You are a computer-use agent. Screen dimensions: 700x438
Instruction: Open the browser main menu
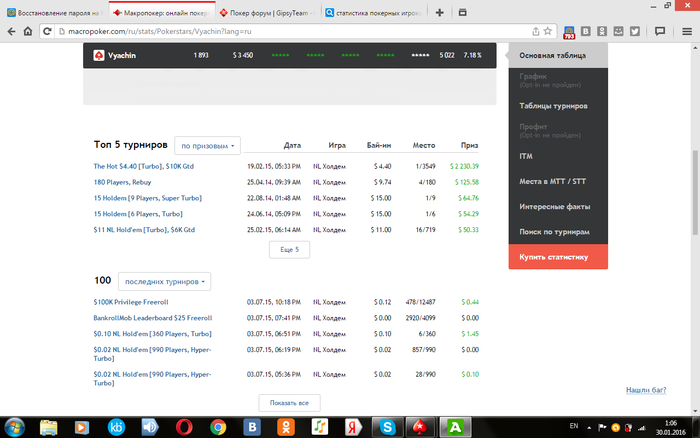point(687,31)
